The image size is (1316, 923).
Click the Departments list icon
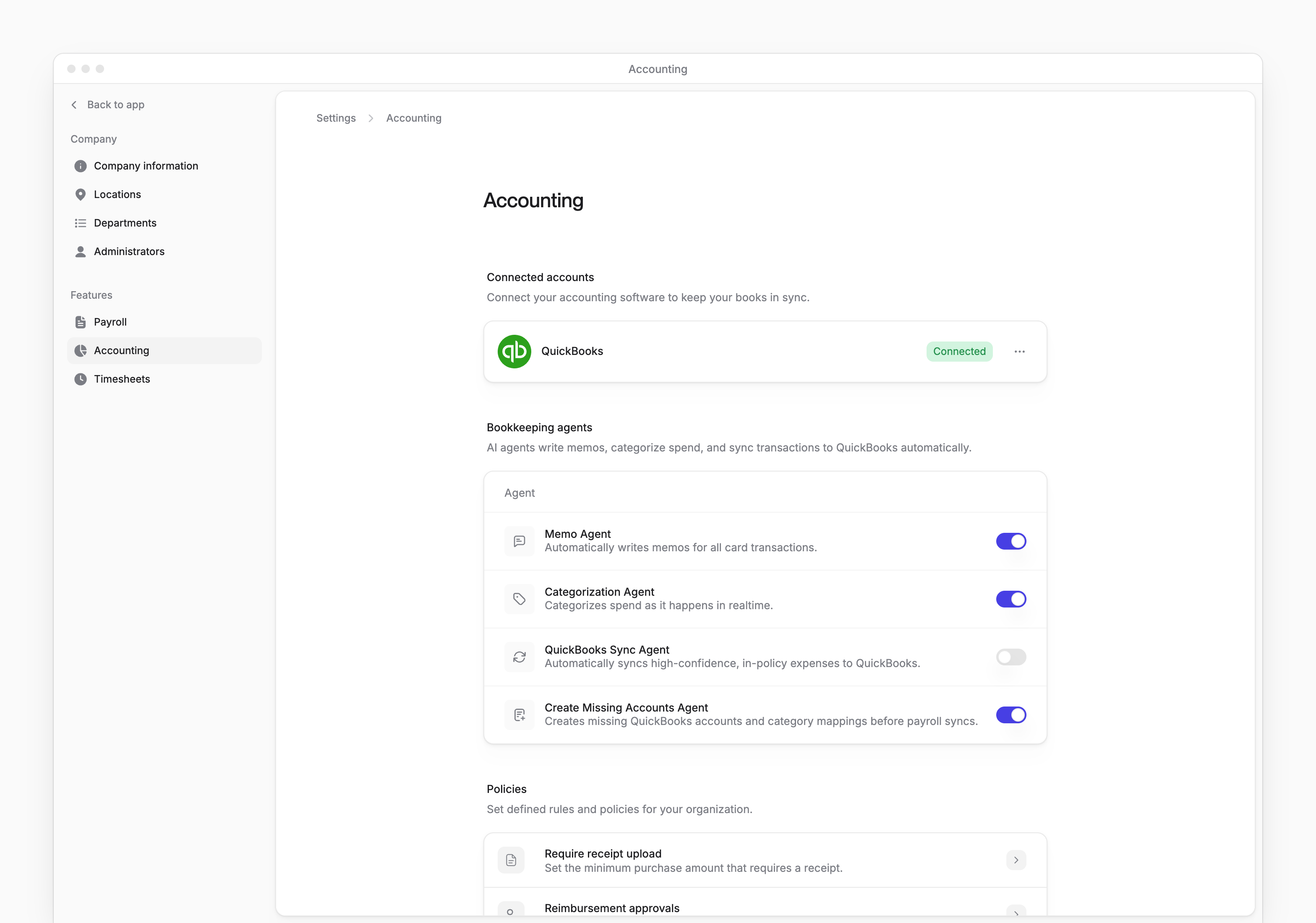pos(80,223)
